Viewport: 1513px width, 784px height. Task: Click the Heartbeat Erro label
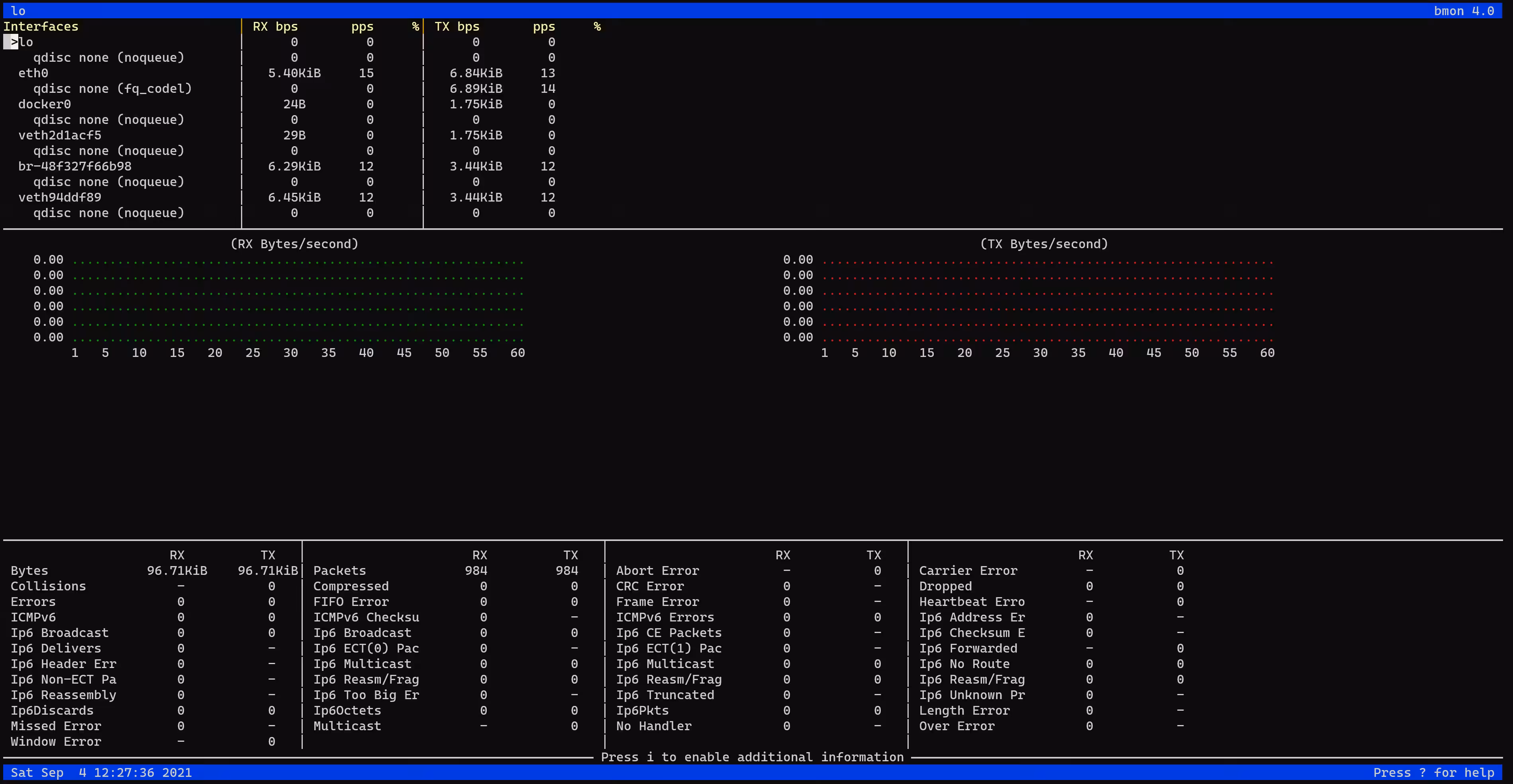tap(972, 602)
